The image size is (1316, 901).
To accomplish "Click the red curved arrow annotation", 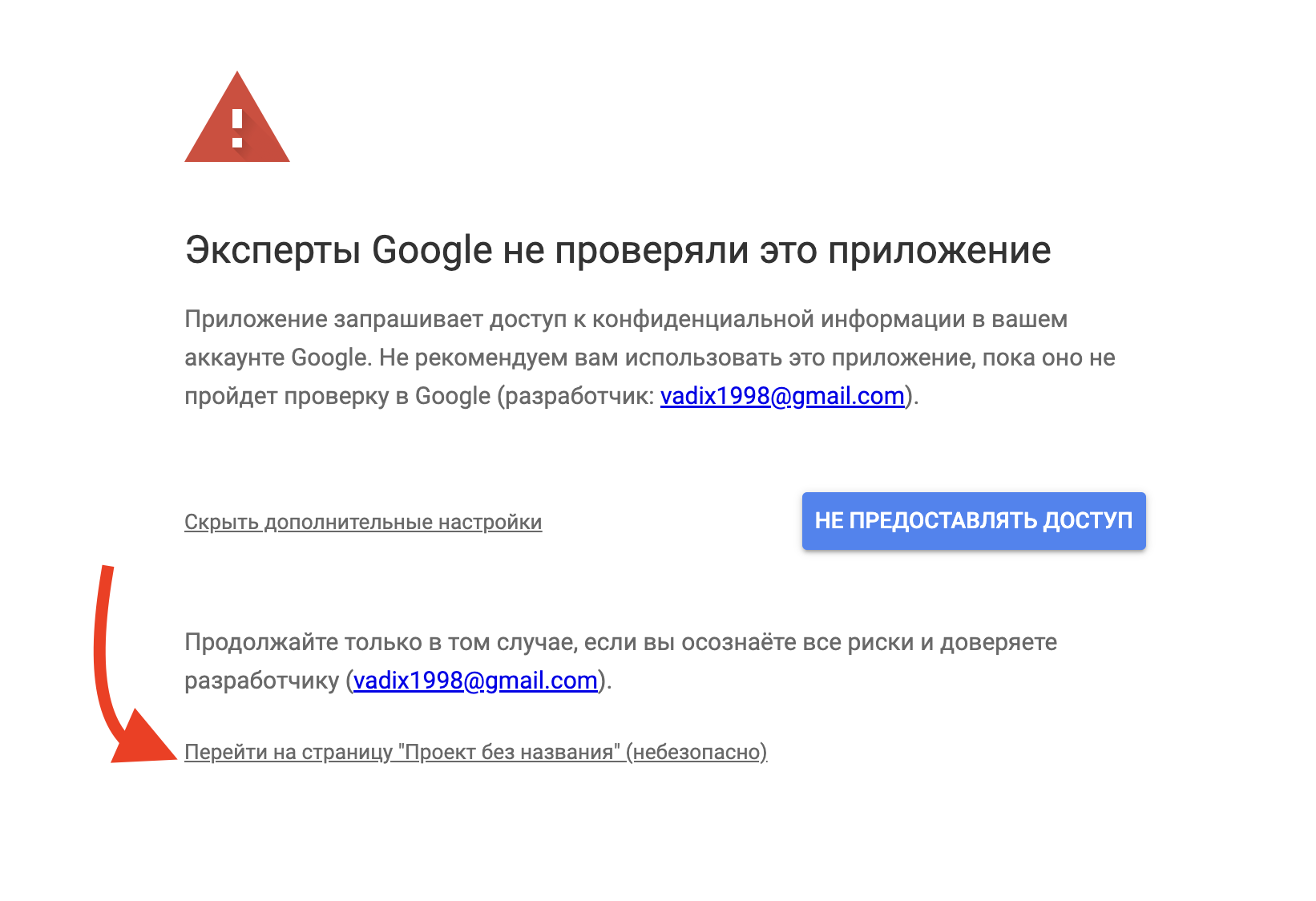I will (102, 641).
